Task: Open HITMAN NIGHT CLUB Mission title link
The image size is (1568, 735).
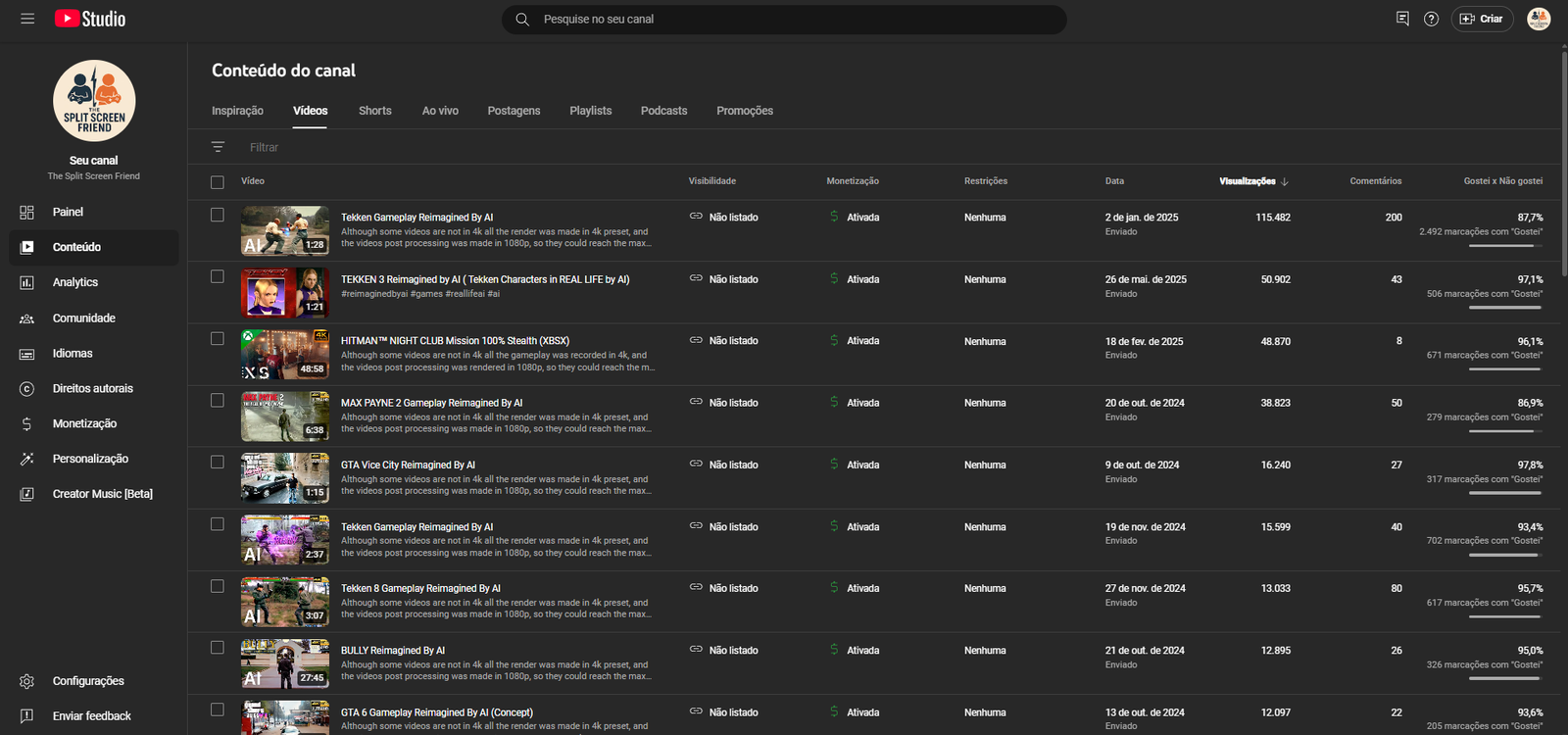Action: 455,341
